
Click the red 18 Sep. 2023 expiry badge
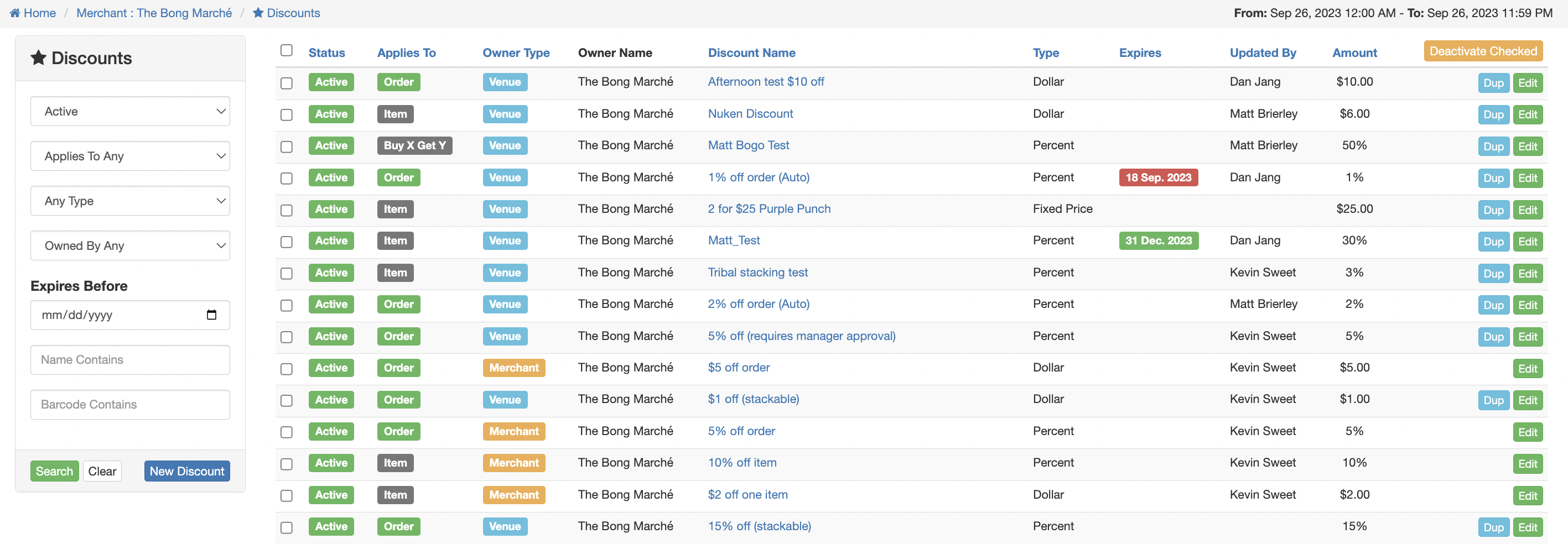pos(1159,177)
